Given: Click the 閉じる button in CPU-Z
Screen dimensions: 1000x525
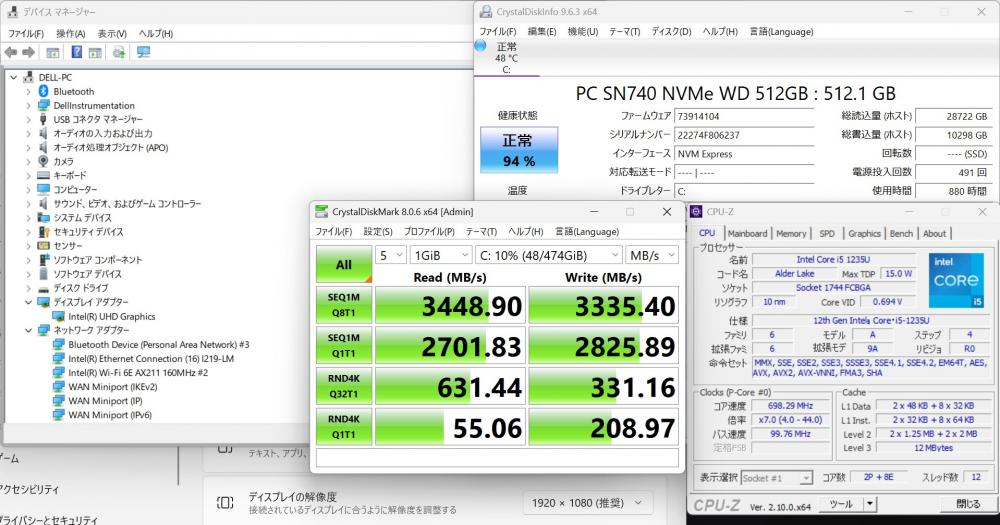Looking at the screenshot, I should coord(967,504).
